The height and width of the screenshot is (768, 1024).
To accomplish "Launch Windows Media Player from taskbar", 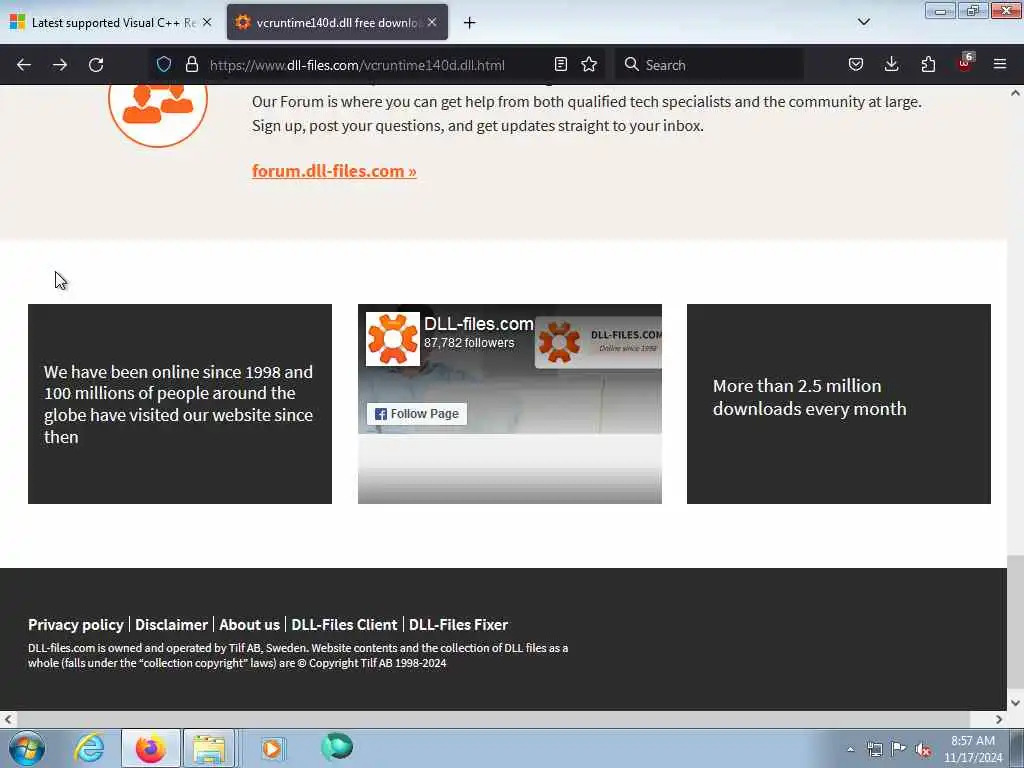I will click(272, 748).
